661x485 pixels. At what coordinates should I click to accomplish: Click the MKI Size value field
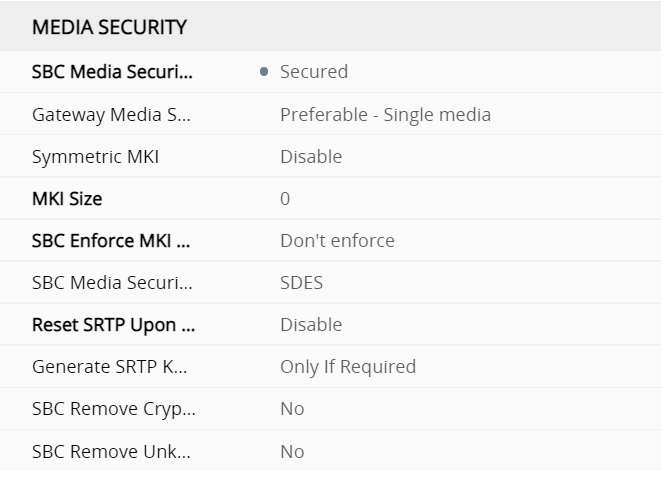[x=285, y=199]
